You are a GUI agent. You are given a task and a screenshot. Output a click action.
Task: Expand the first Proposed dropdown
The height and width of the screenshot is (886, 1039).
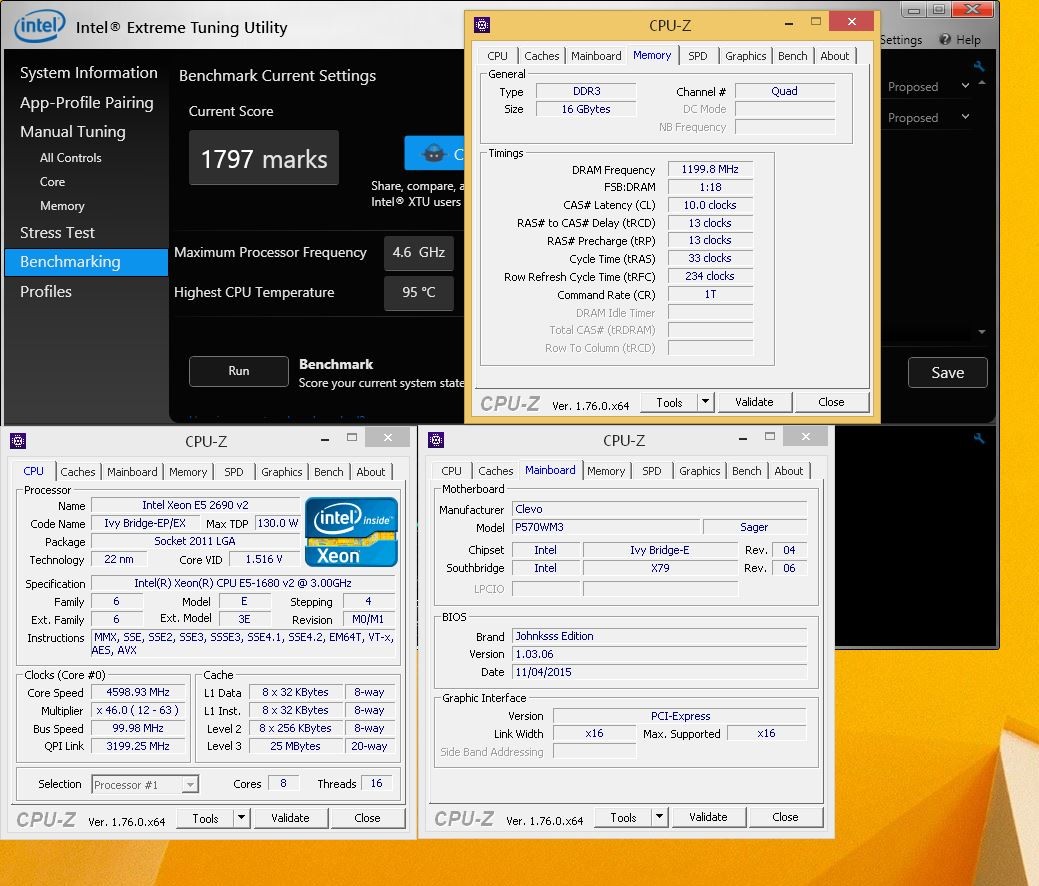click(x=965, y=87)
